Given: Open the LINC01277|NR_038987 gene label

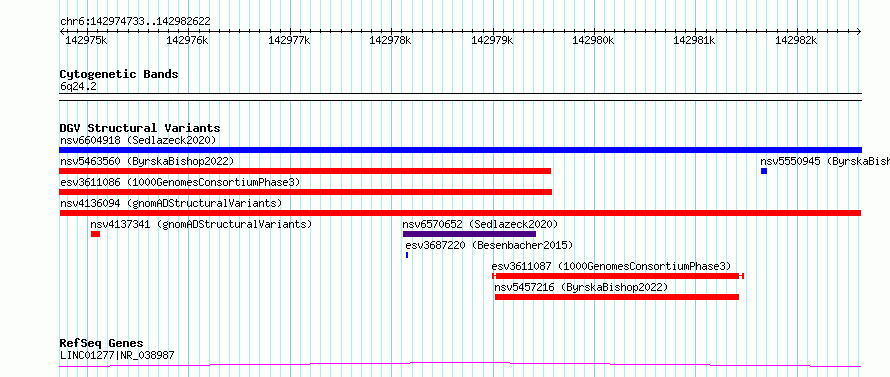Looking at the screenshot, I should click(x=117, y=355).
